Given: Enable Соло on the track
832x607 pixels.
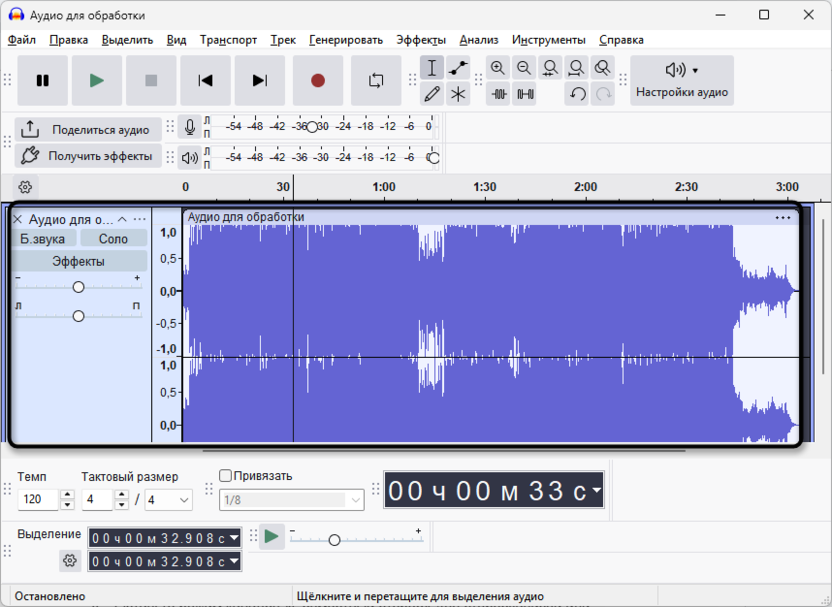Looking at the screenshot, I should pyautogui.click(x=113, y=238).
